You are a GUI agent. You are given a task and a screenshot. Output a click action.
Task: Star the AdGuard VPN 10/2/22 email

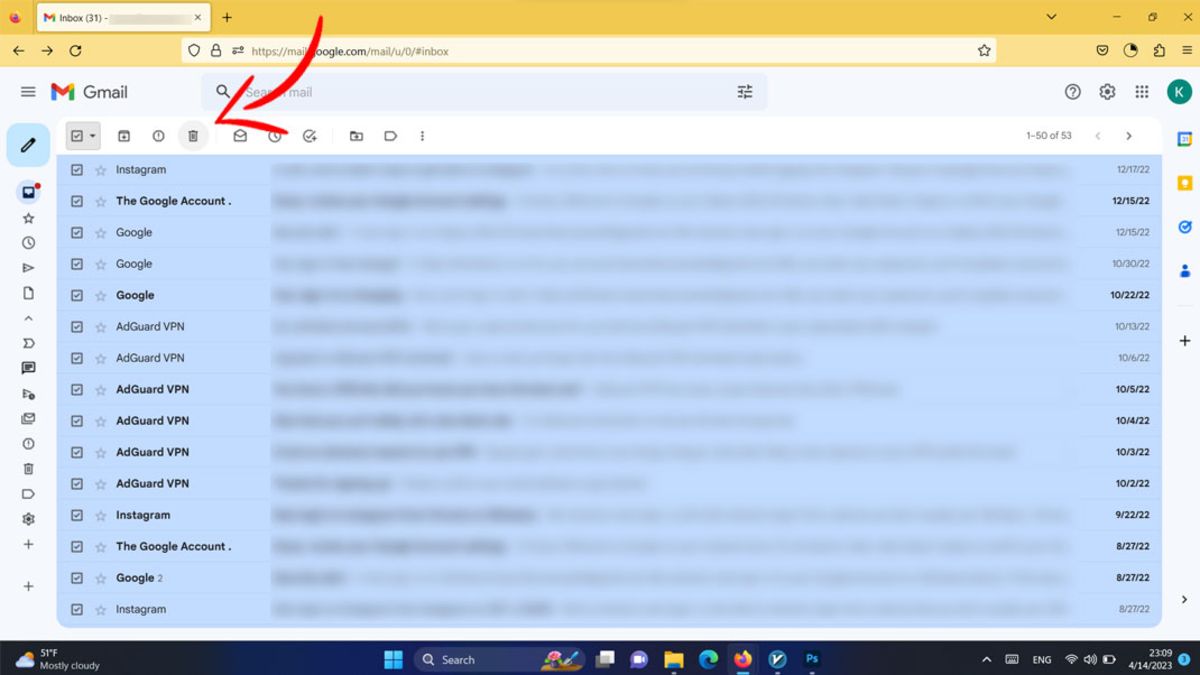point(100,484)
